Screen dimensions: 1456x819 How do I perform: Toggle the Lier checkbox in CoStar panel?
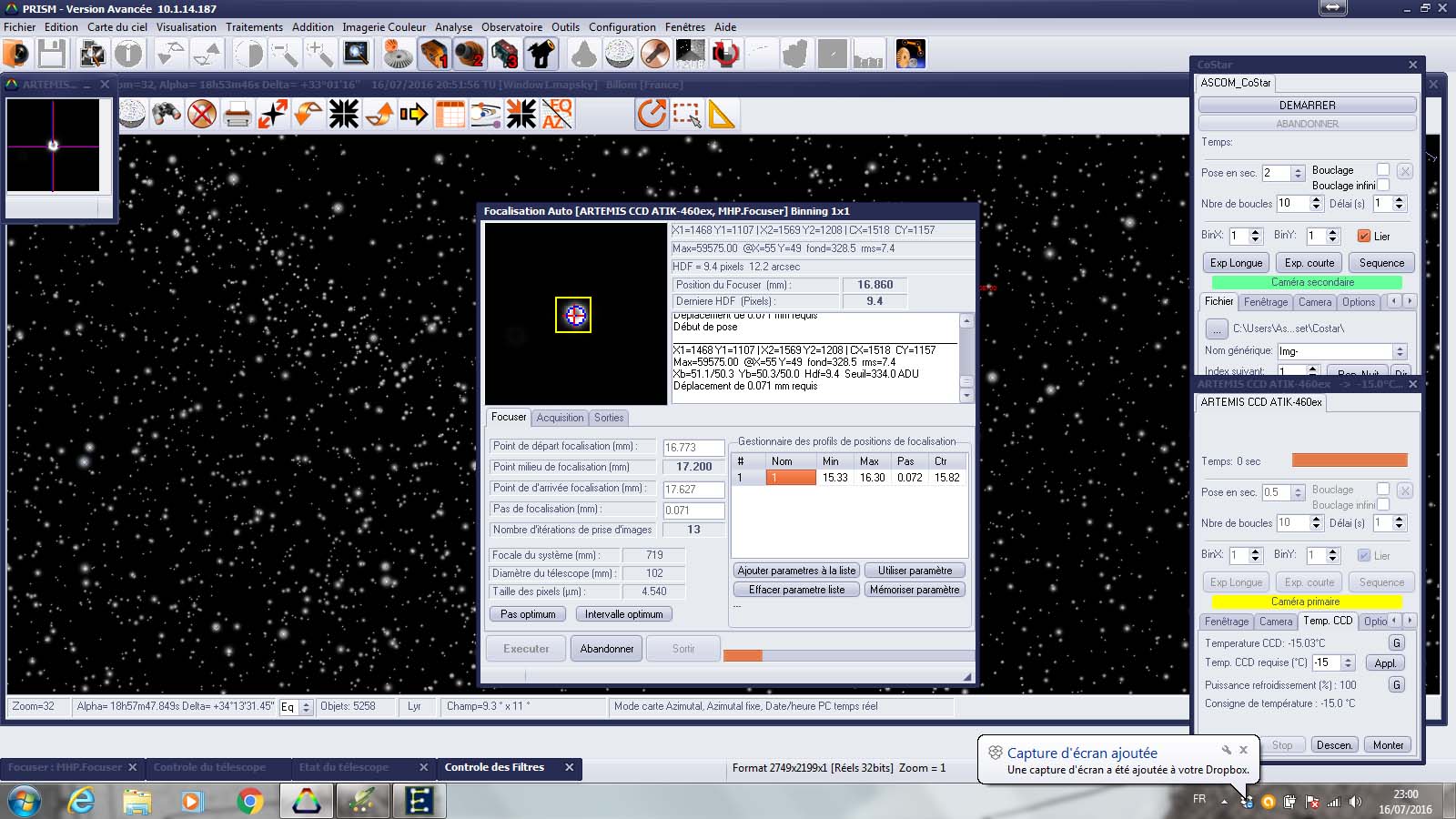point(1363,236)
